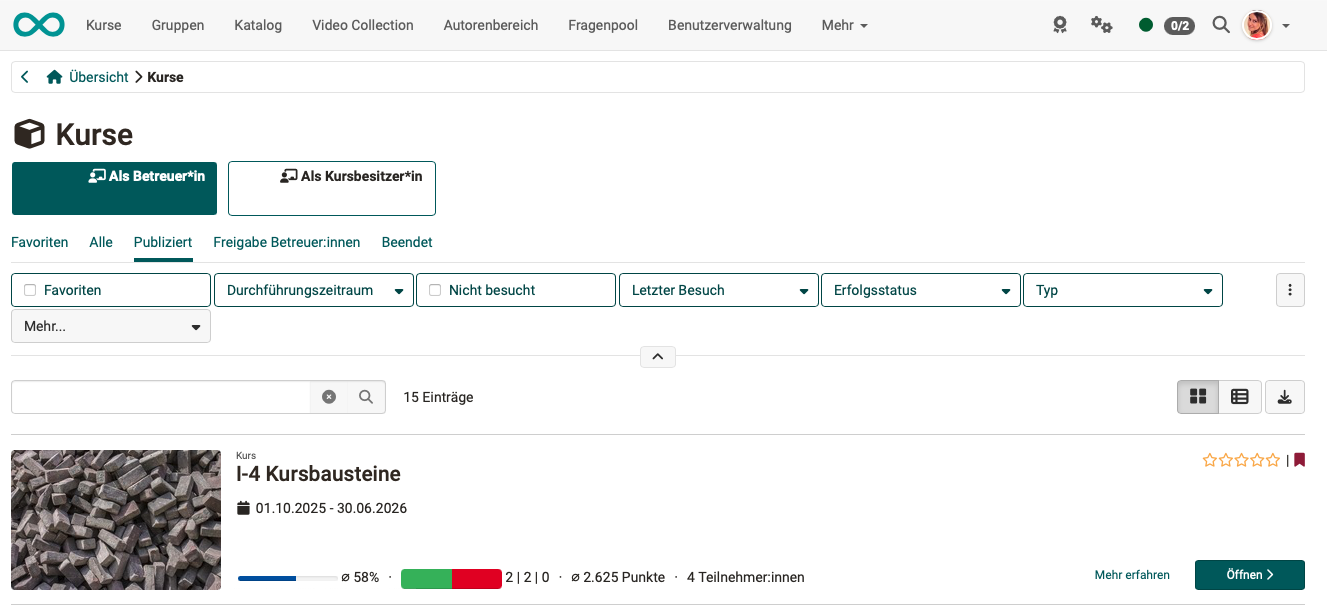This screenshot has width=1327, height=616.
Task: Switch to table list view icon
Action: pyautogui.click(x=1239, y=397)
